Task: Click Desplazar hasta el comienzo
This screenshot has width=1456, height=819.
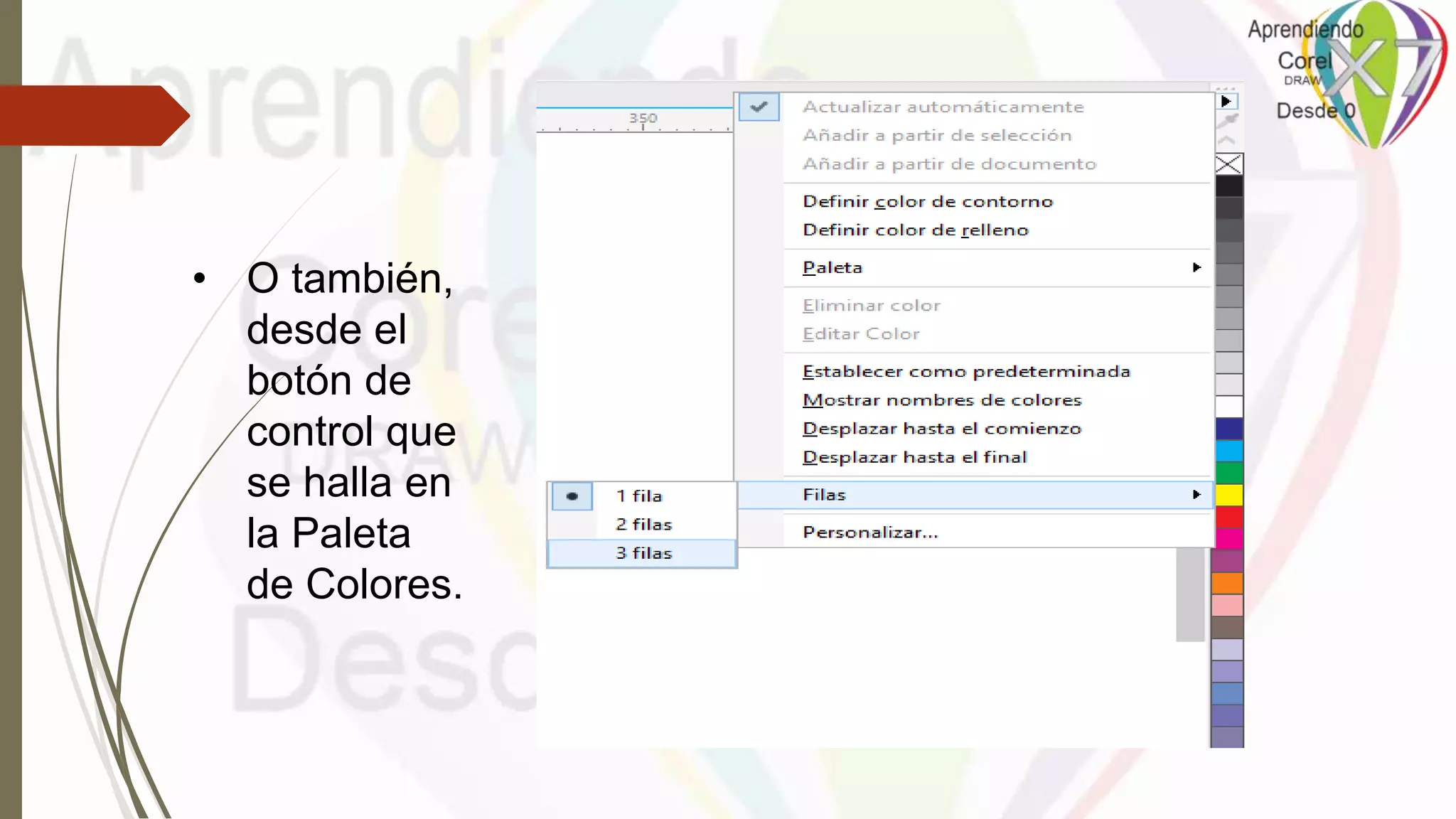Action: pyautogui.click(x=942, y=429)
